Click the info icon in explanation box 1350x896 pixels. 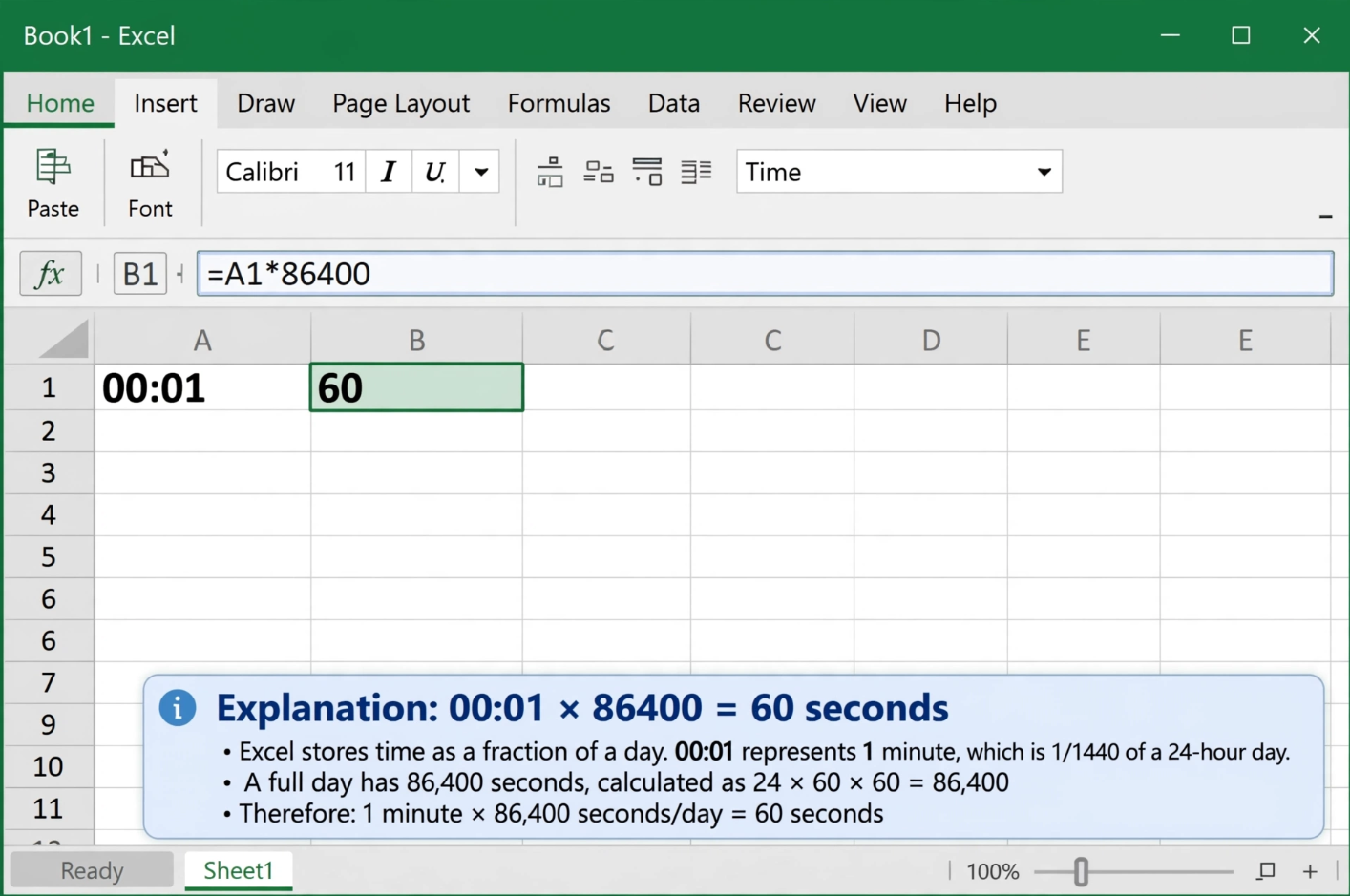178,708
